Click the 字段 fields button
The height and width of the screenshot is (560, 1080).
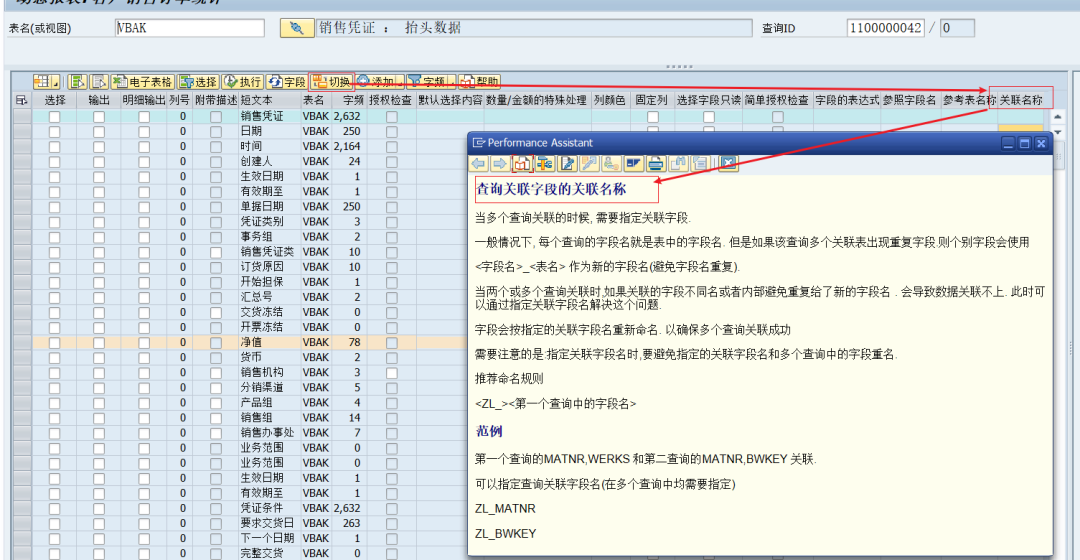pyautogui.click(x=287, y=82)
